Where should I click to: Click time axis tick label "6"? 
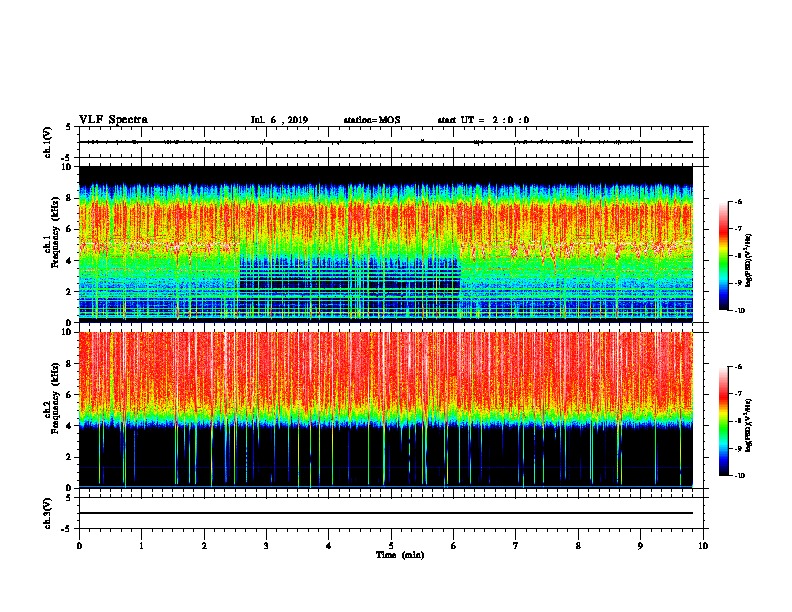pos(453,546)
